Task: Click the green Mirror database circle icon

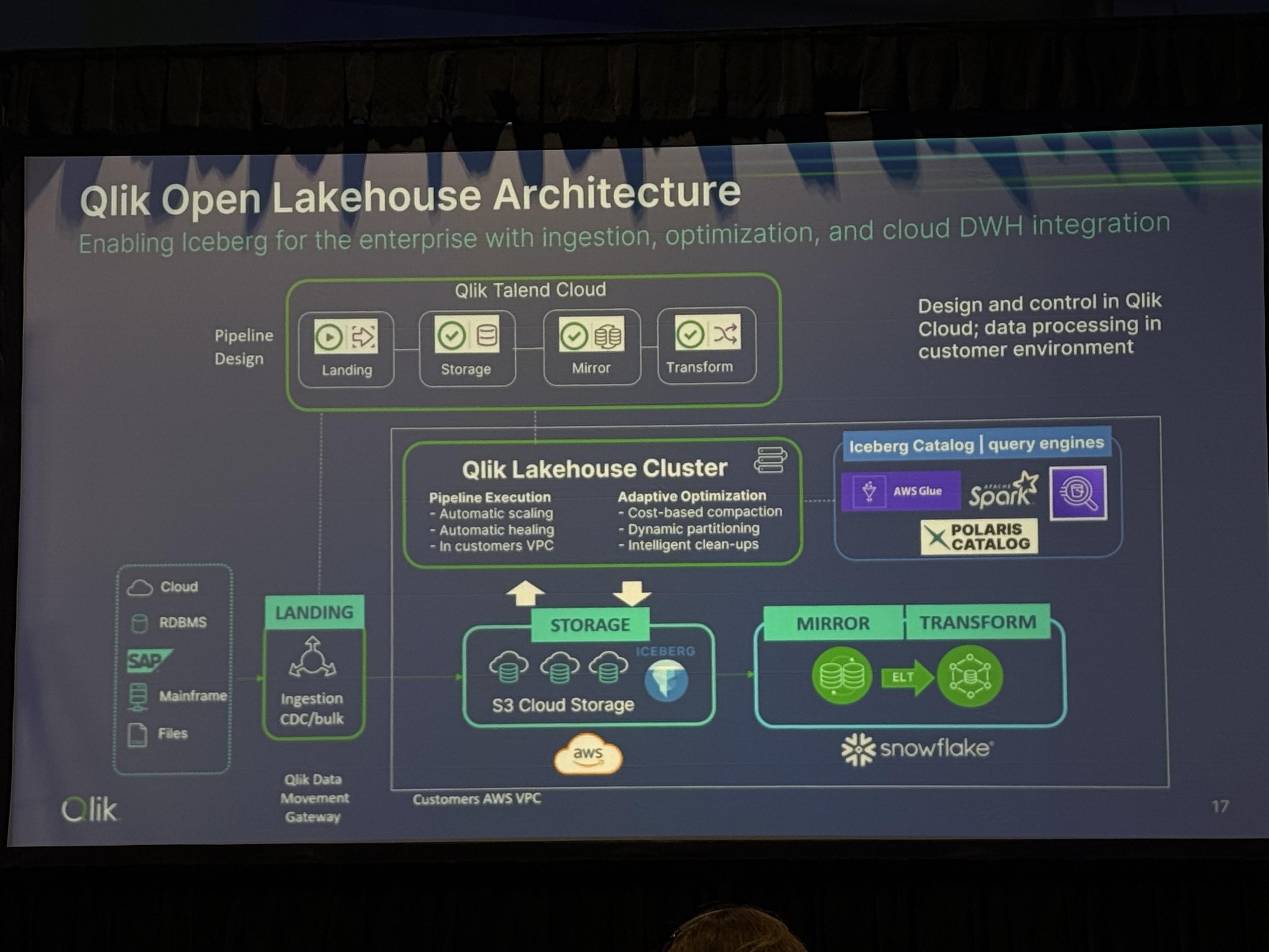Action: [842, 675]
